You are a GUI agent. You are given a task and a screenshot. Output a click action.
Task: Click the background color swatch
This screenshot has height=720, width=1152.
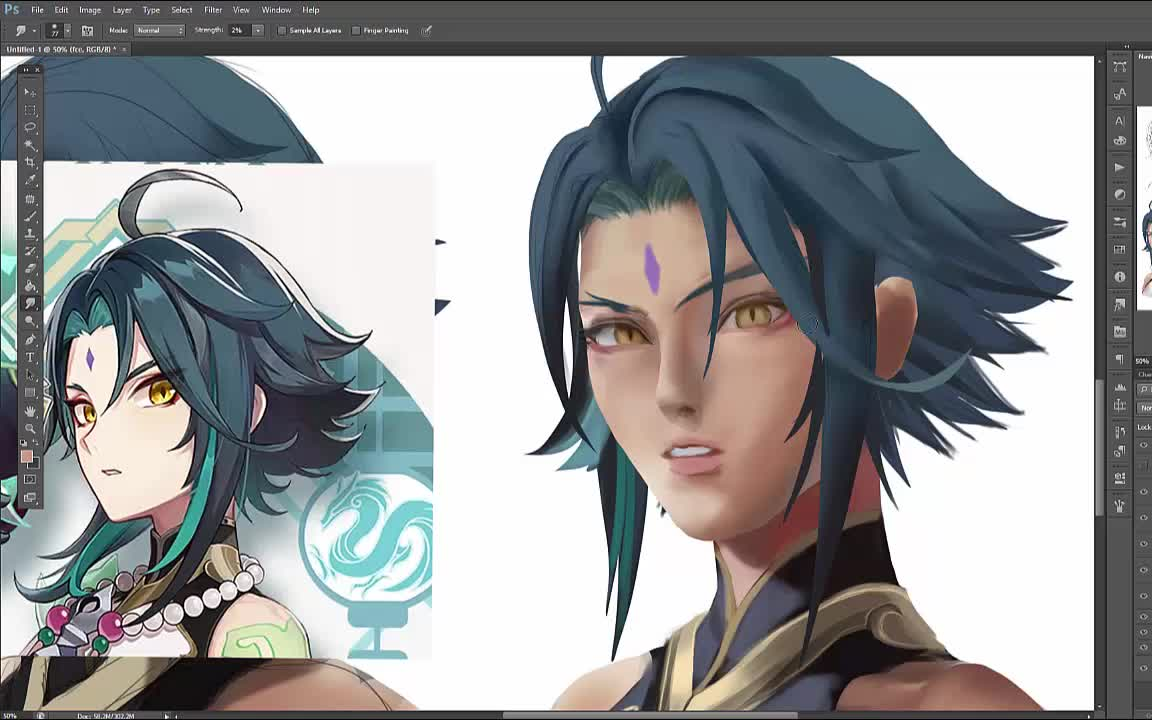coord(35,464)
